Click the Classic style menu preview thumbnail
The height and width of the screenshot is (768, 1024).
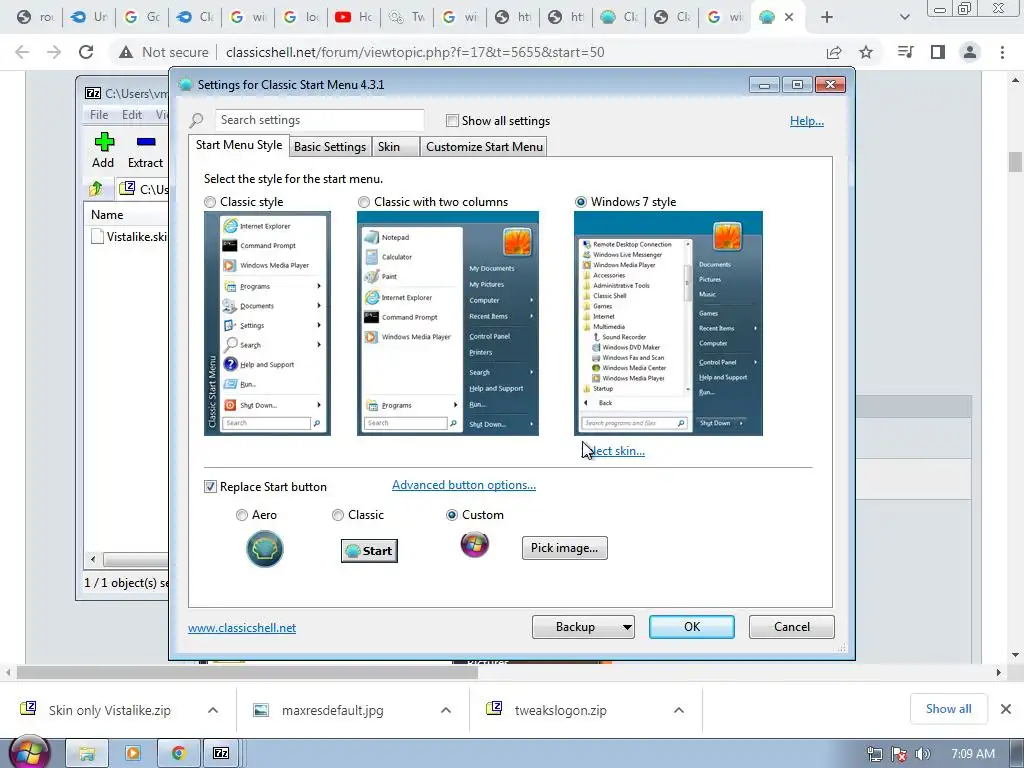tap(267, 323)
